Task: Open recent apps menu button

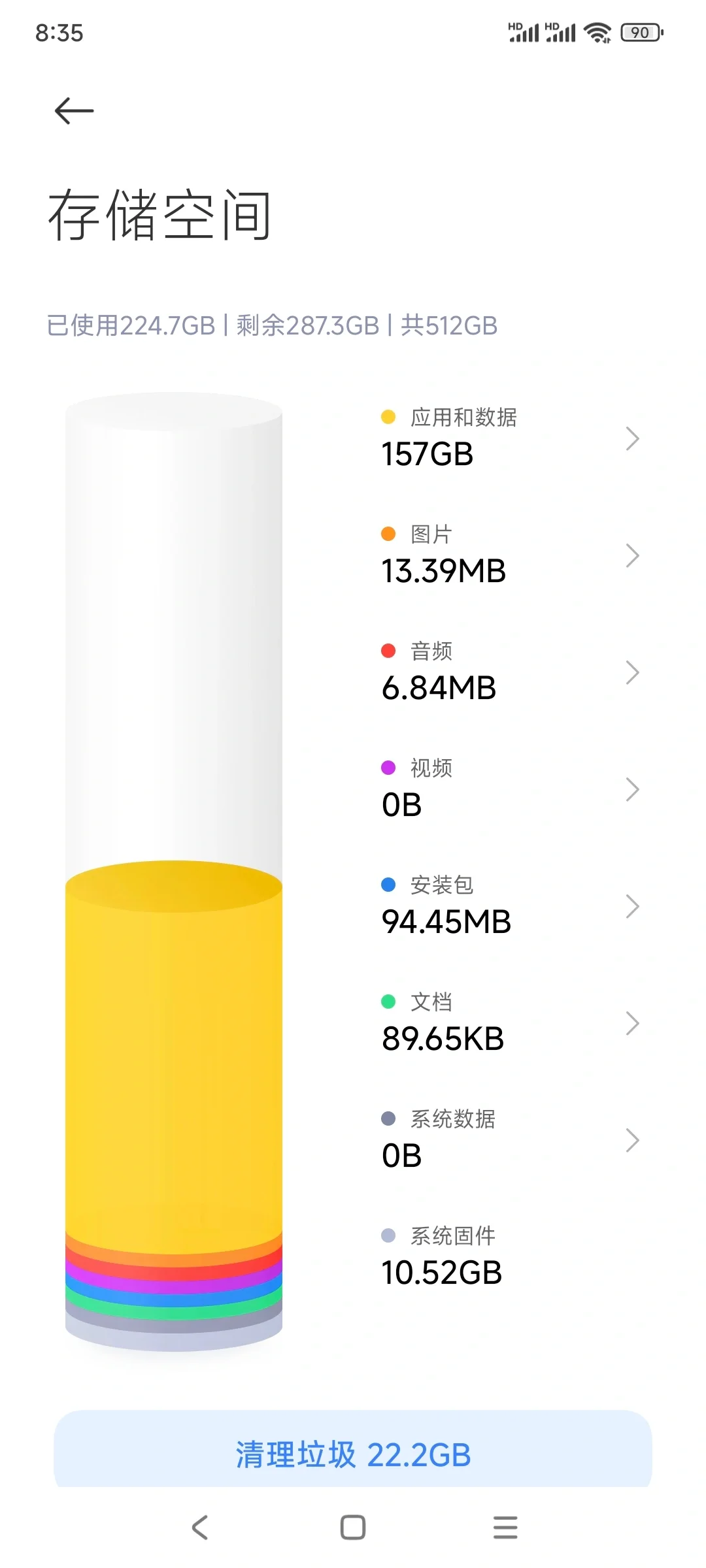Action: (x=505, y=1527)
